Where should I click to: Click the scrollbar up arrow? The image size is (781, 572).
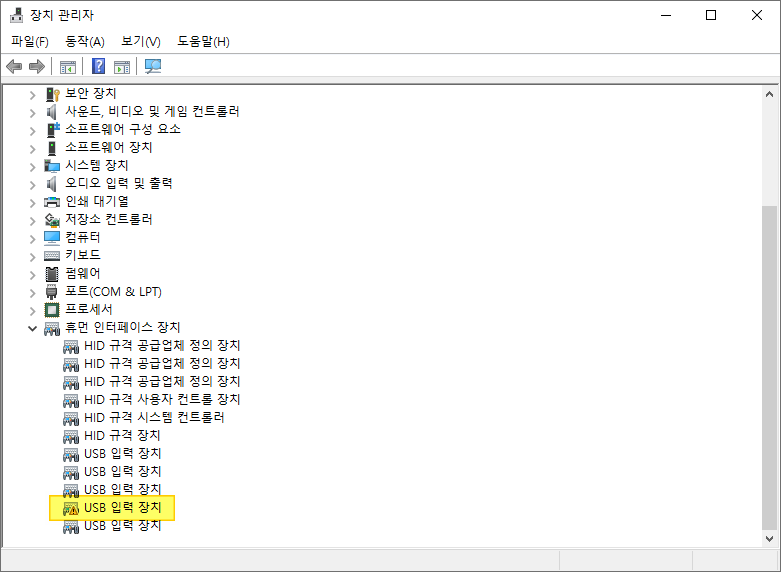tap(769, 94)
